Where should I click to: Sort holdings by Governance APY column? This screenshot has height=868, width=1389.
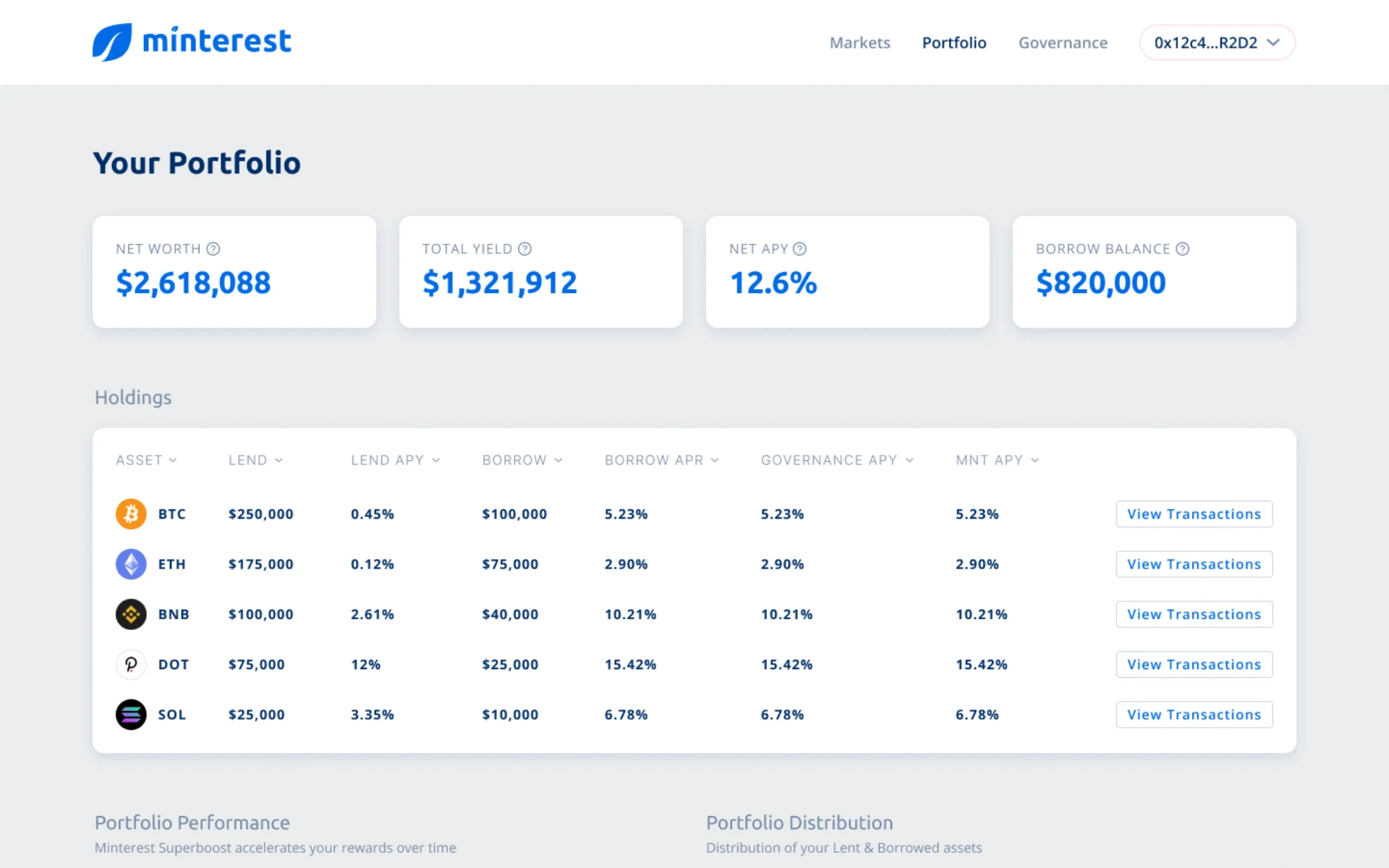(x=837, y=460)
